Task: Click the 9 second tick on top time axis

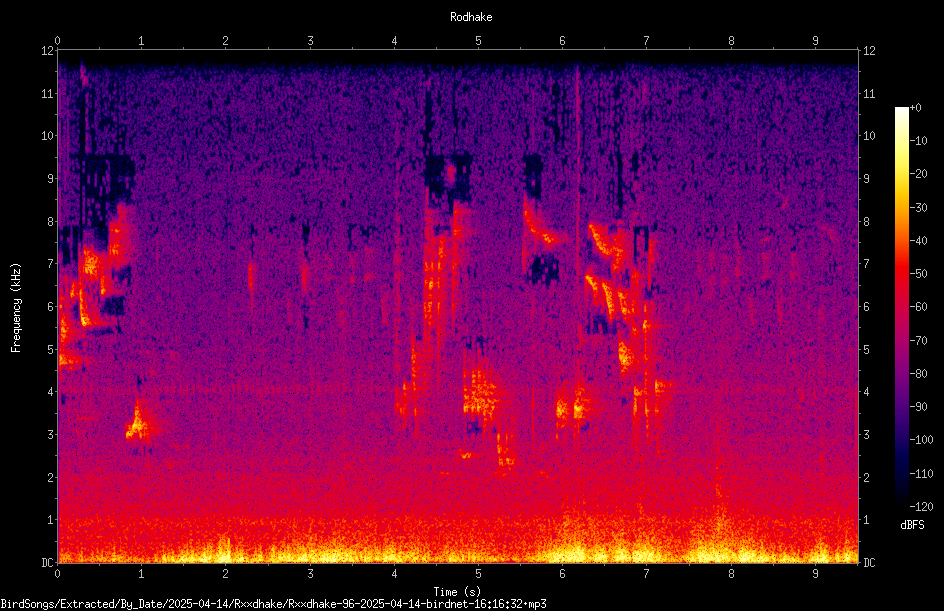Action: [x=815, y=41]
